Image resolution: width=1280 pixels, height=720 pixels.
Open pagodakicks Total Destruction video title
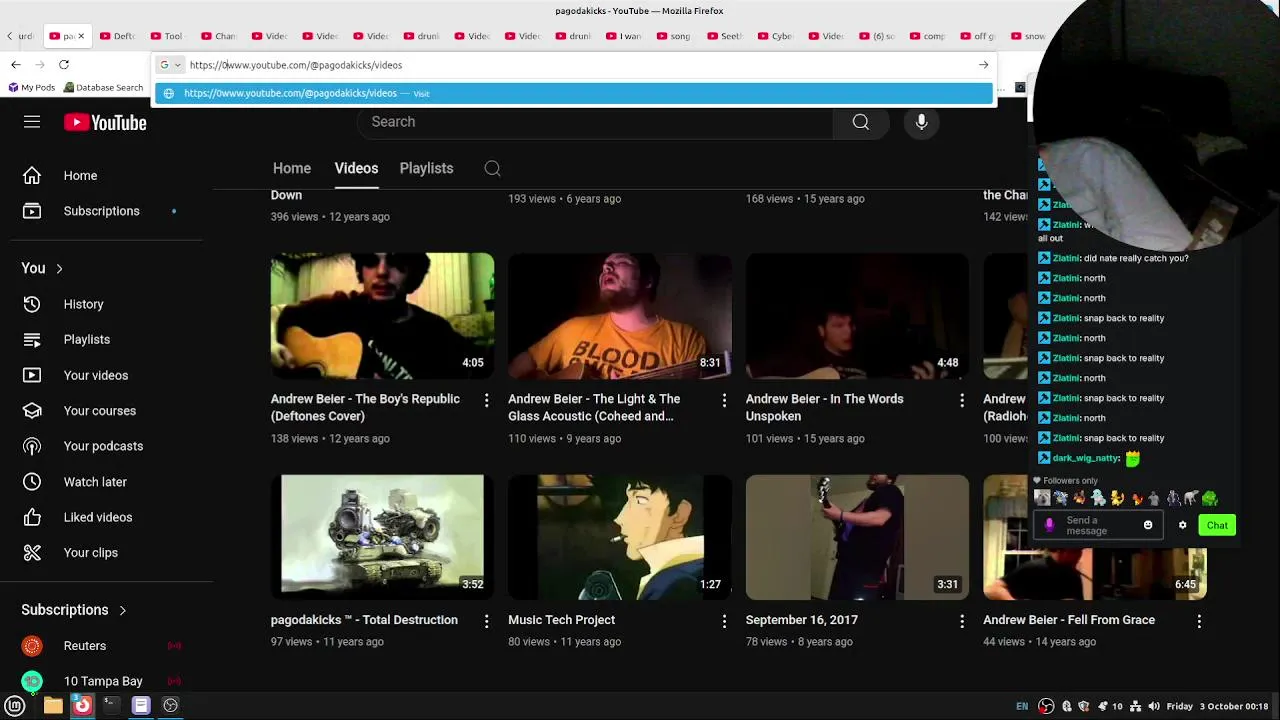click(364, 620)
